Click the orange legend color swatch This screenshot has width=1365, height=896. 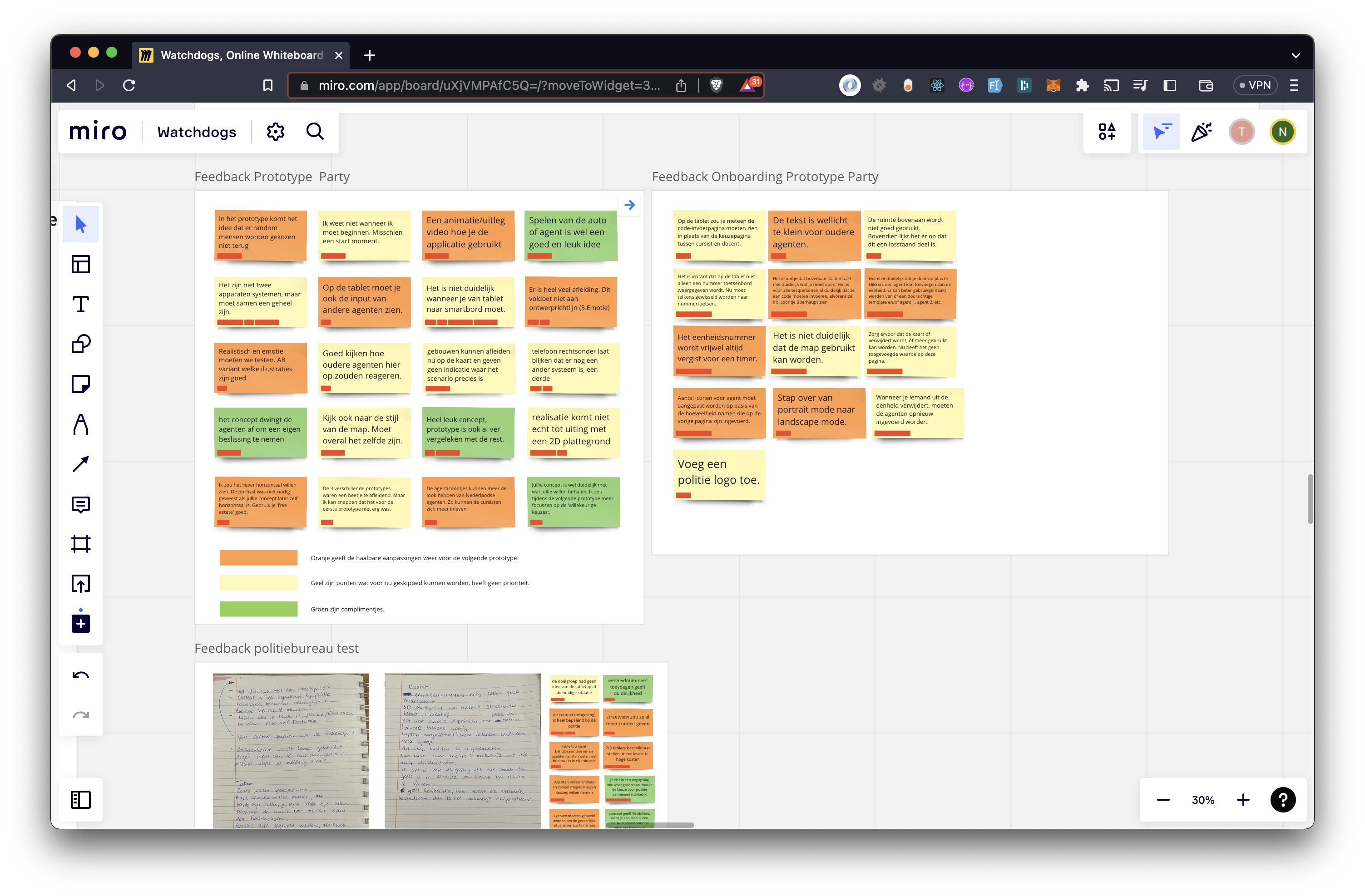(x=258, y=557)
